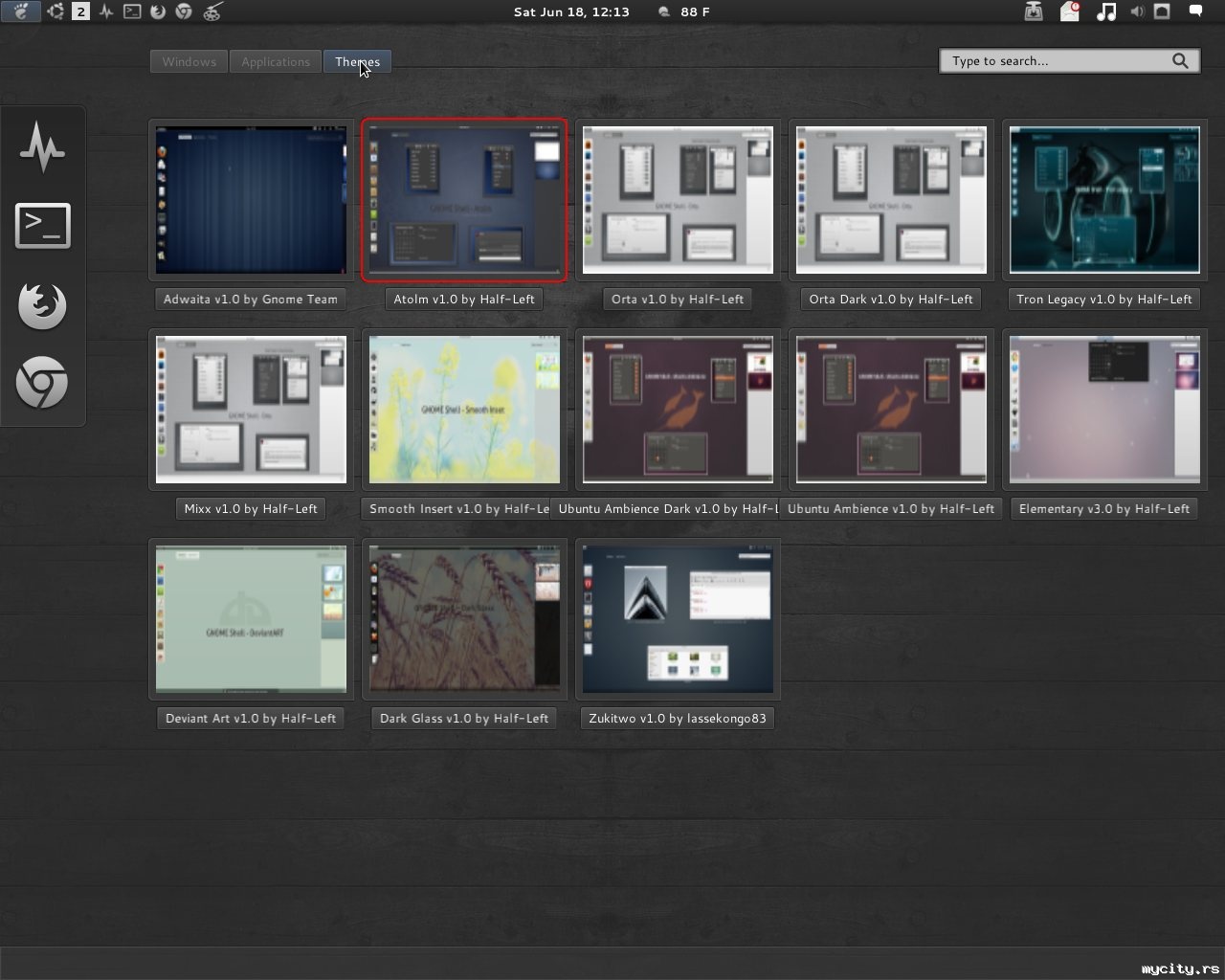Screen dimensions: 1225x980
Task: Open the Ubuntu logo menu in top panel
Action: (x=56, y=11)
